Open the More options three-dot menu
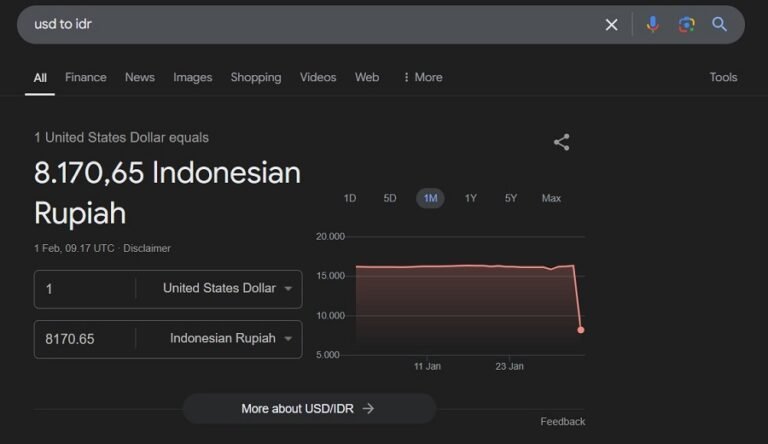 pyautogui.click(x=423, y=77)
